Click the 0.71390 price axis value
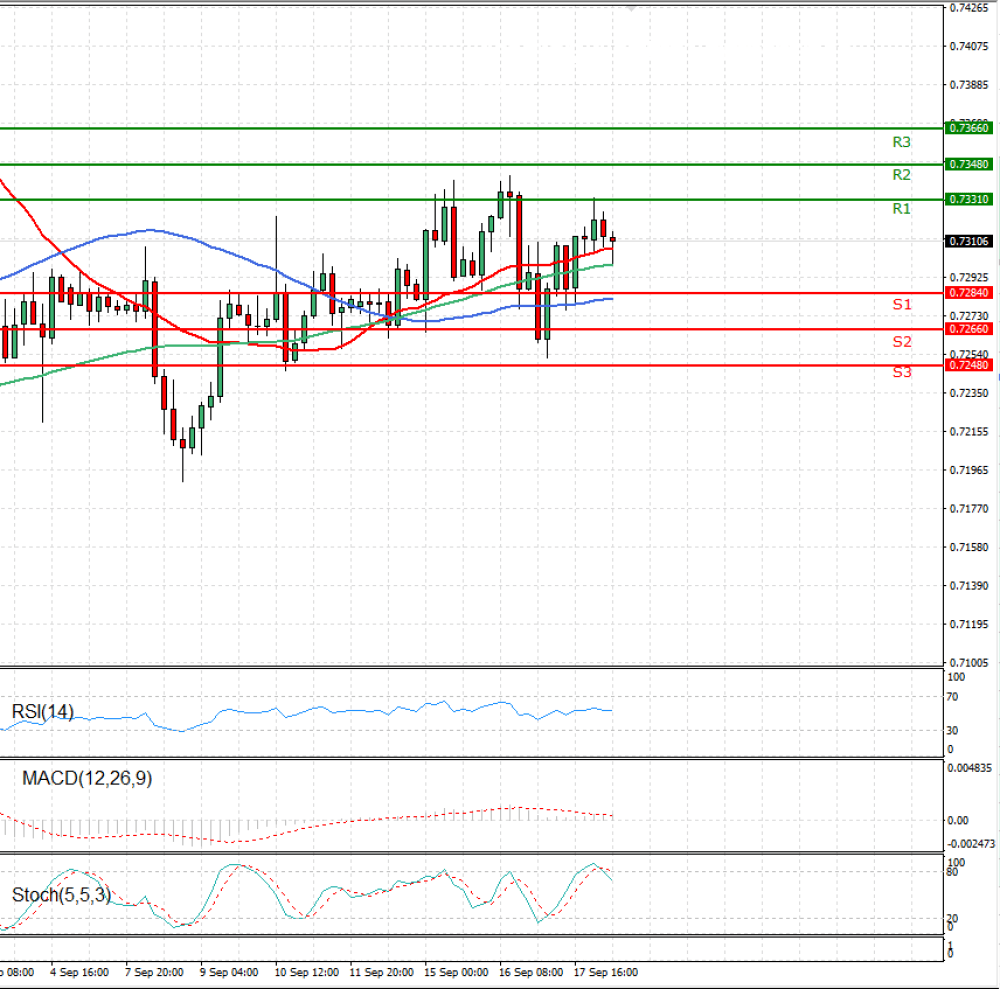 (969, 585)
